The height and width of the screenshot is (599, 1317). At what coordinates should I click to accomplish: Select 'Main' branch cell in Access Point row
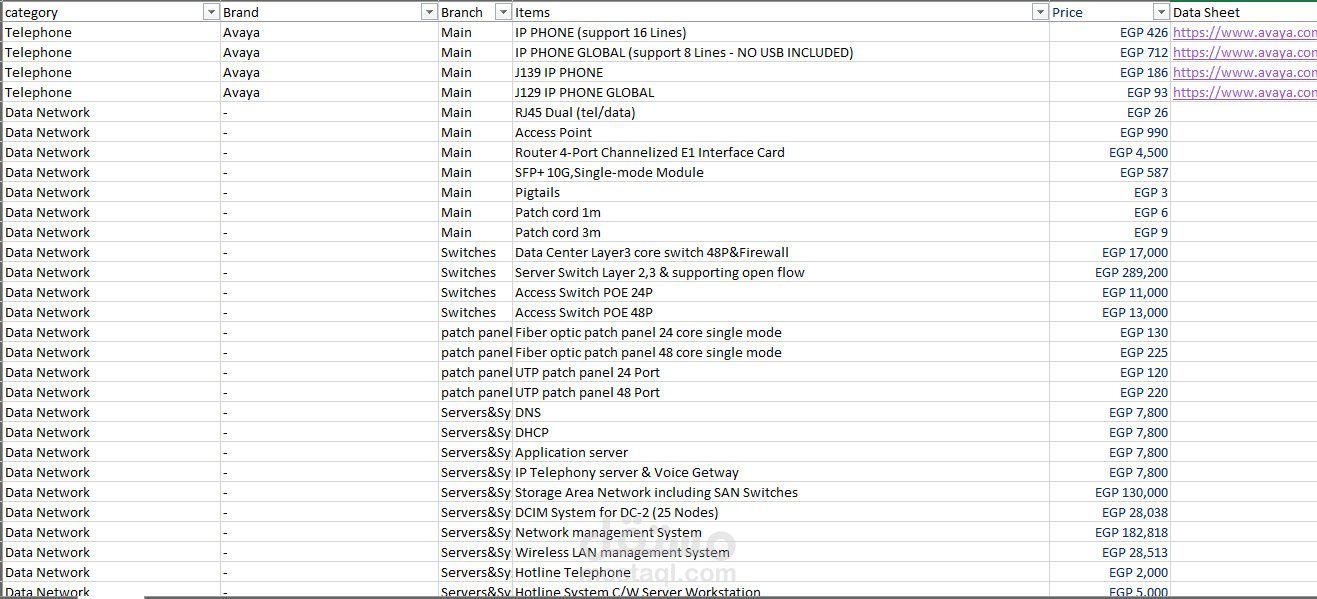(x=476, y=132)
